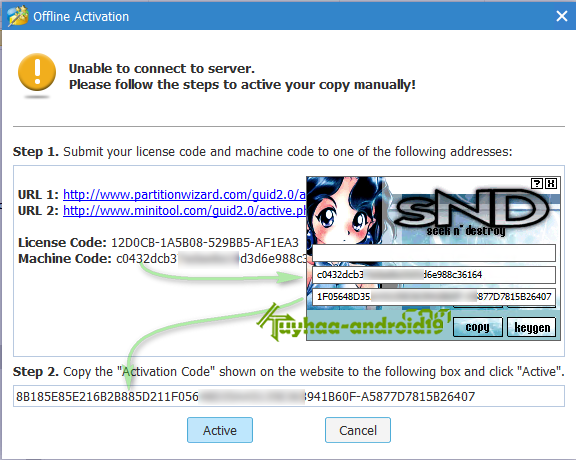Click the SND seek n' destroy logo

[471, 211]
